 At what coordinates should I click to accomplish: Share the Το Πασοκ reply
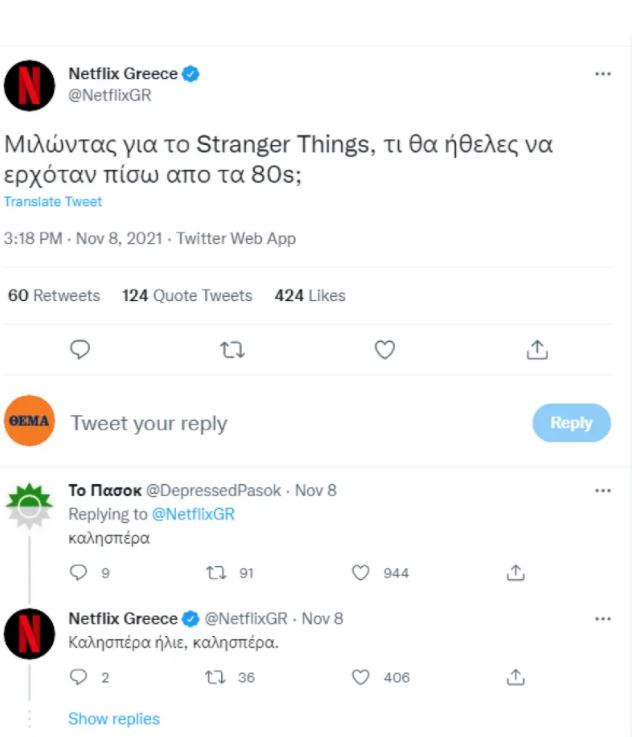pyautogui.click(x=516, y=573)
